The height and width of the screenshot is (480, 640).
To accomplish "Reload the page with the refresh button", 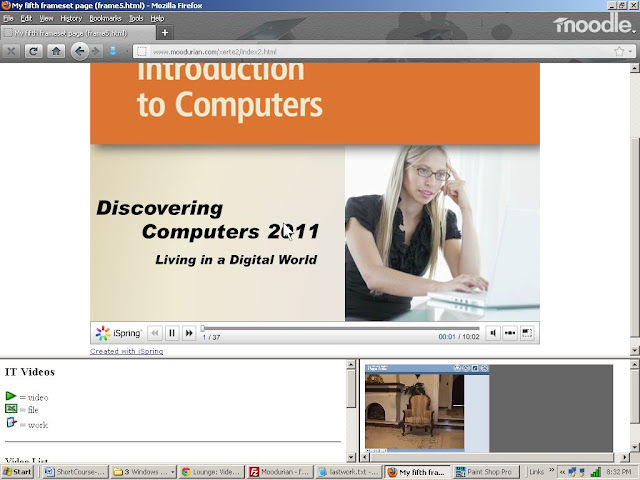I will coord(33,51).
